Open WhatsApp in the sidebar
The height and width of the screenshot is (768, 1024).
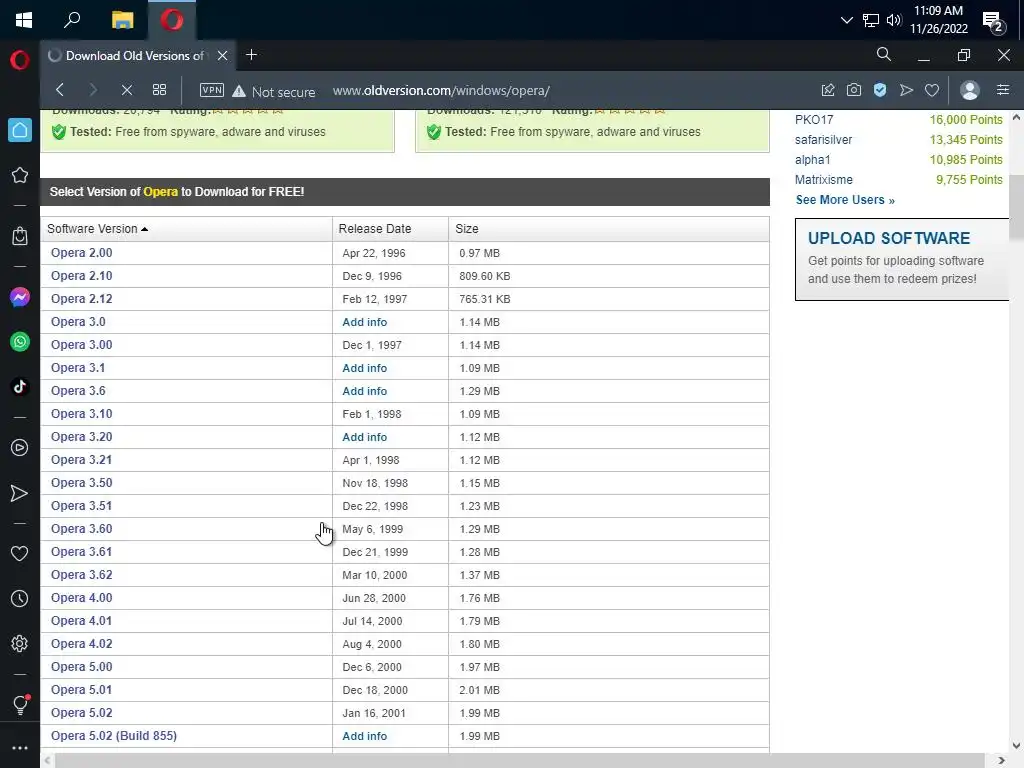tap(20, 342)
